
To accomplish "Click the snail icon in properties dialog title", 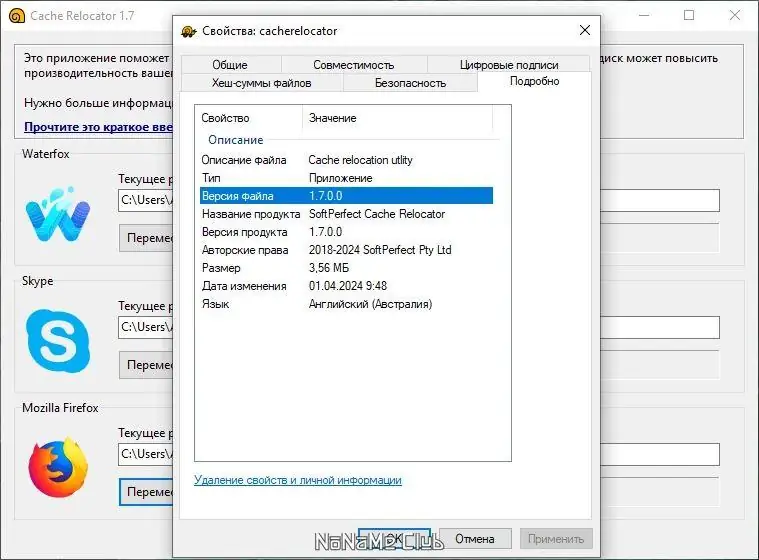I will pos(189,31).
